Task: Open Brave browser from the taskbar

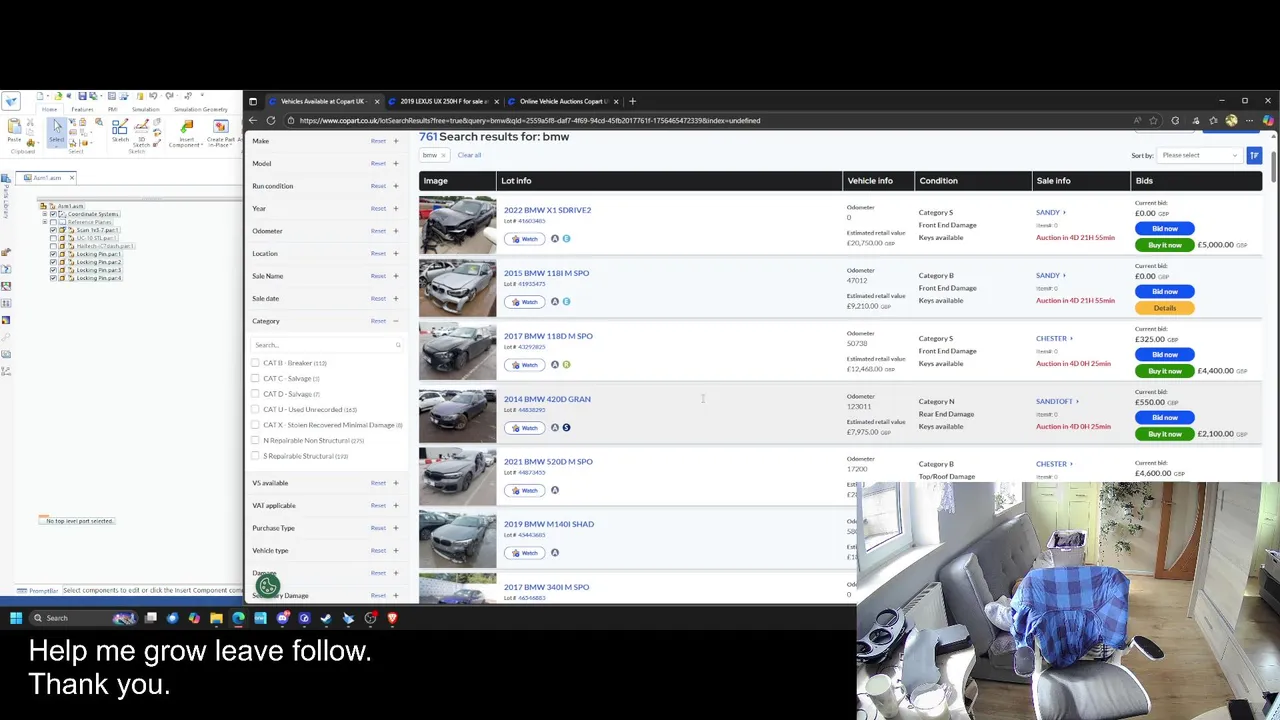Action: pos(392,618)
